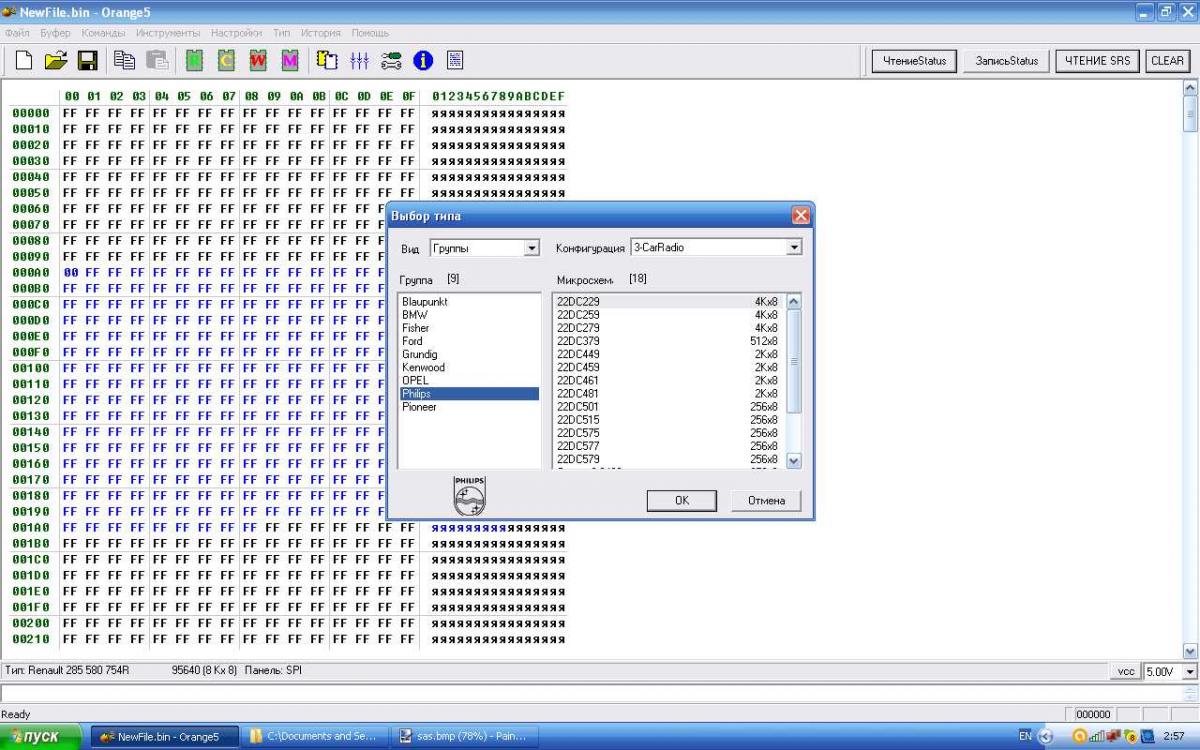The image size is (1200, 750).
Task: Select BMW in the group list
Action: [468, 314]
